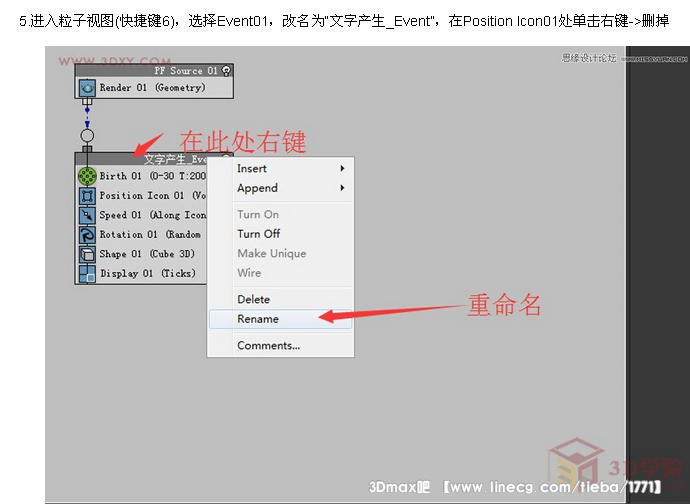The width and height of the screenshot is (690, 504).
Task: Click the Birth 01 green operator icon
Action: click(87, 176)
